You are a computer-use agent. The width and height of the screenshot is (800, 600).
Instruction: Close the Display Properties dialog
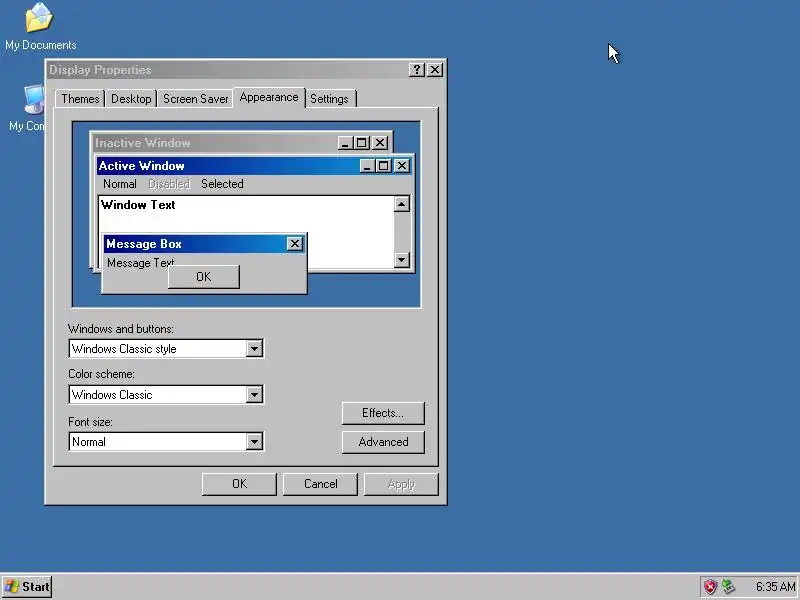tap(435, 70)
